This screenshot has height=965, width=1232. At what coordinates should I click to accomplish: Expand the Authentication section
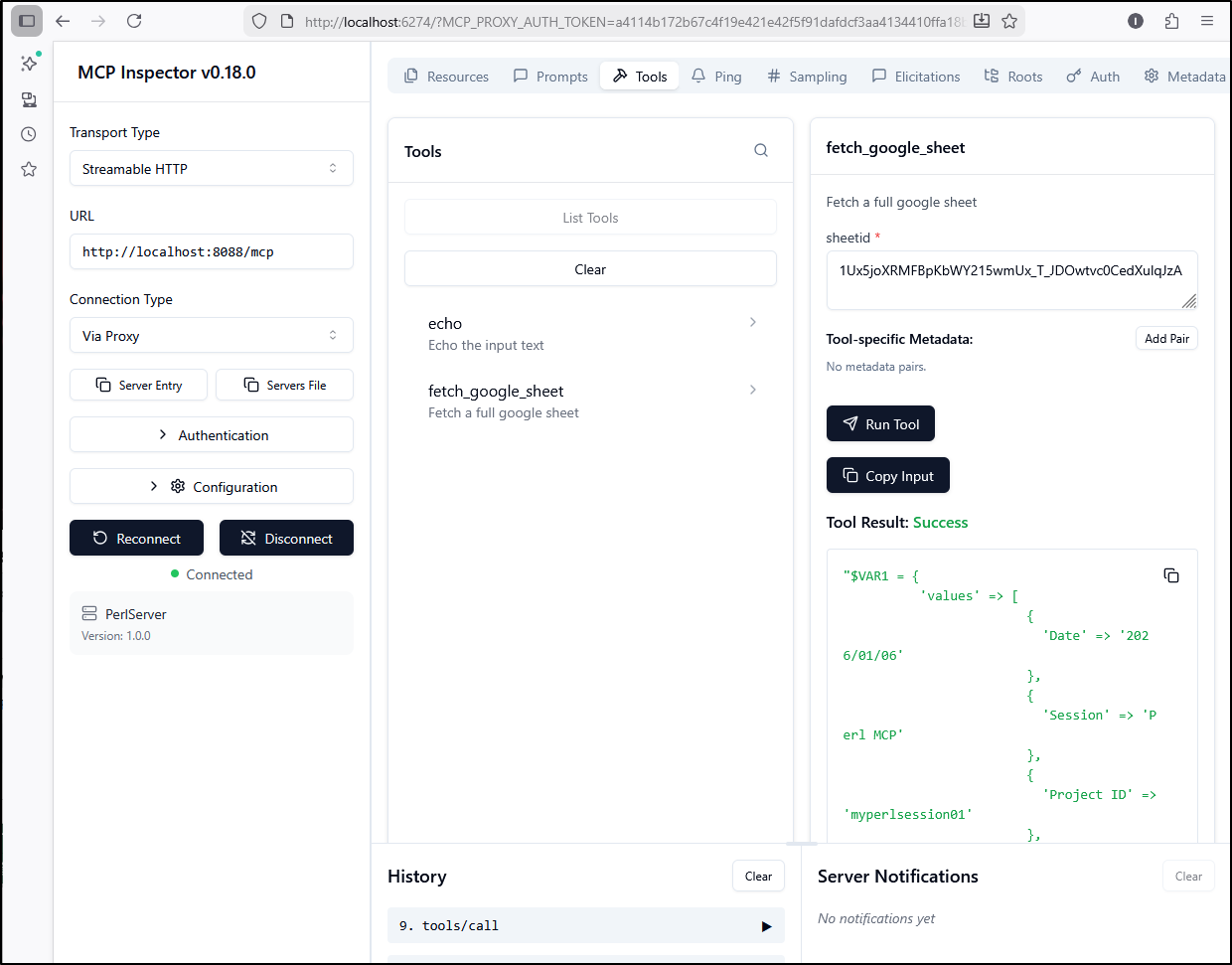click(211, 435)
